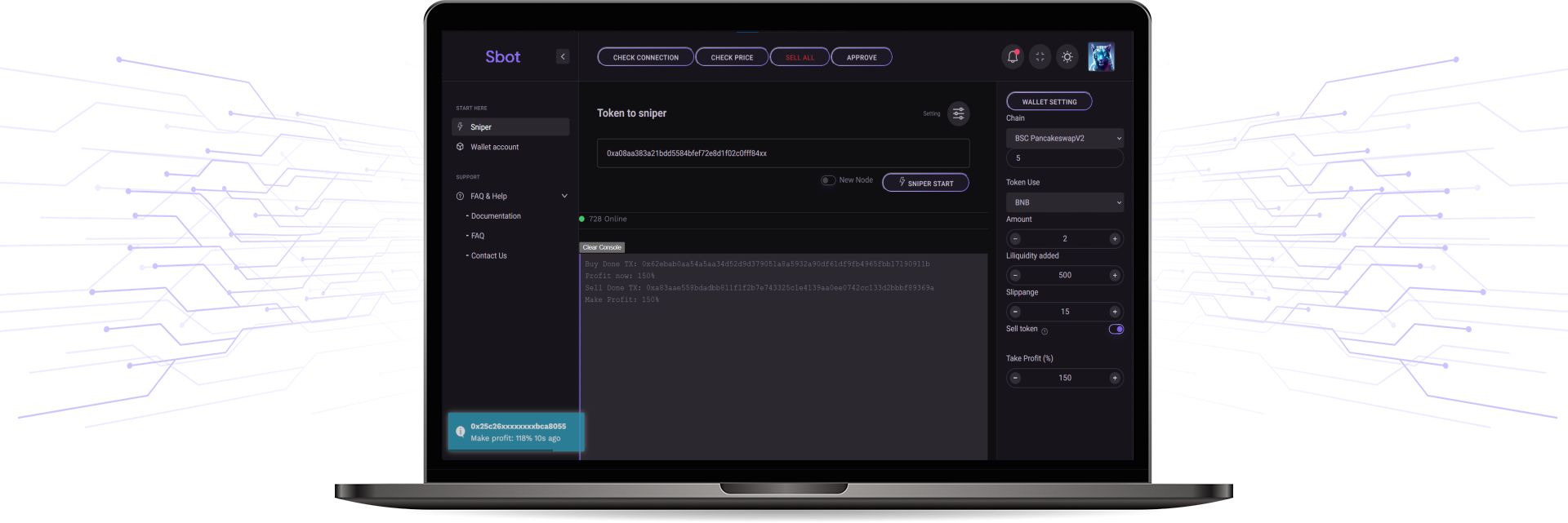Increase the Amount with plus icon
1568x523 pixels.
(1114, 239)
